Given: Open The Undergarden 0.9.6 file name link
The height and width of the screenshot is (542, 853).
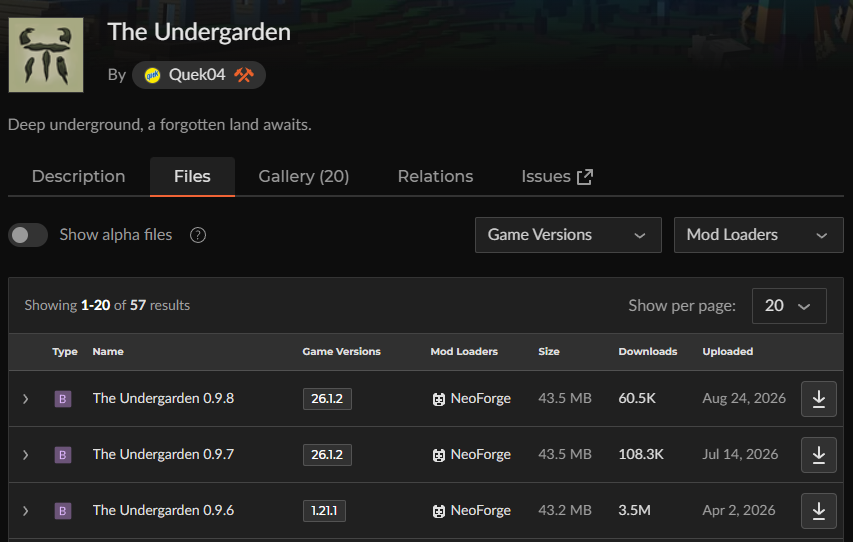Looking at the screenshot, I should coord(163,510).
